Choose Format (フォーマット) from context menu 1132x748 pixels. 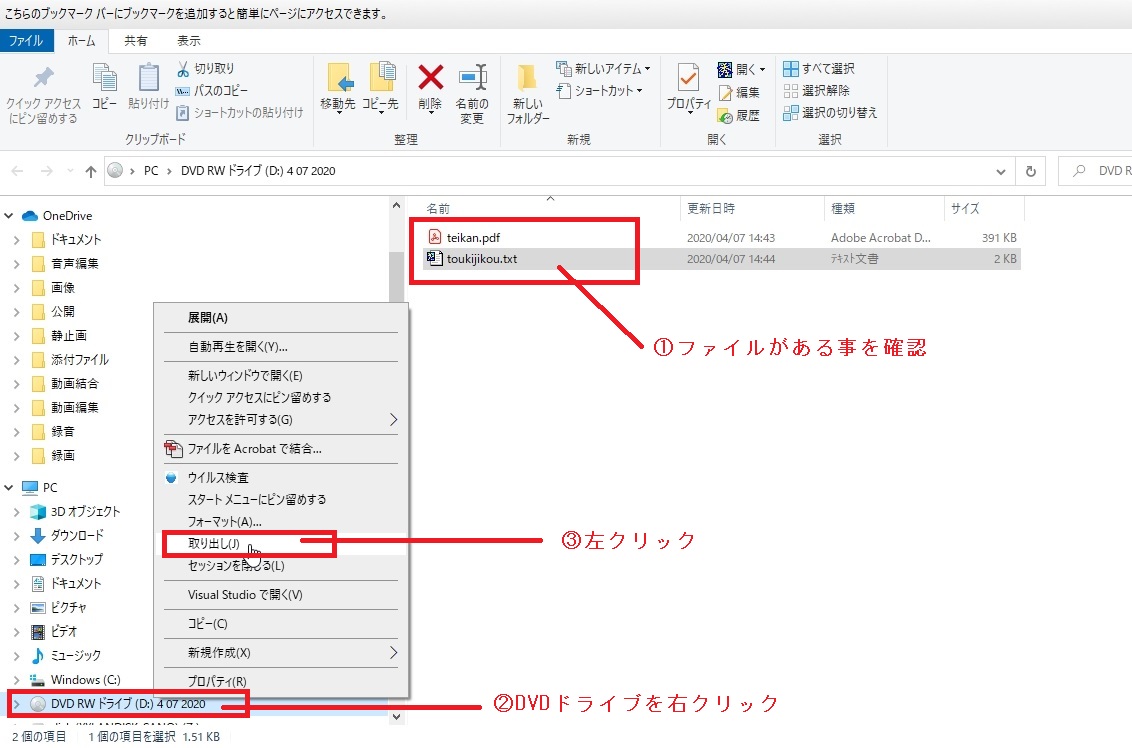pyautogui.click(x=225, y=521)
